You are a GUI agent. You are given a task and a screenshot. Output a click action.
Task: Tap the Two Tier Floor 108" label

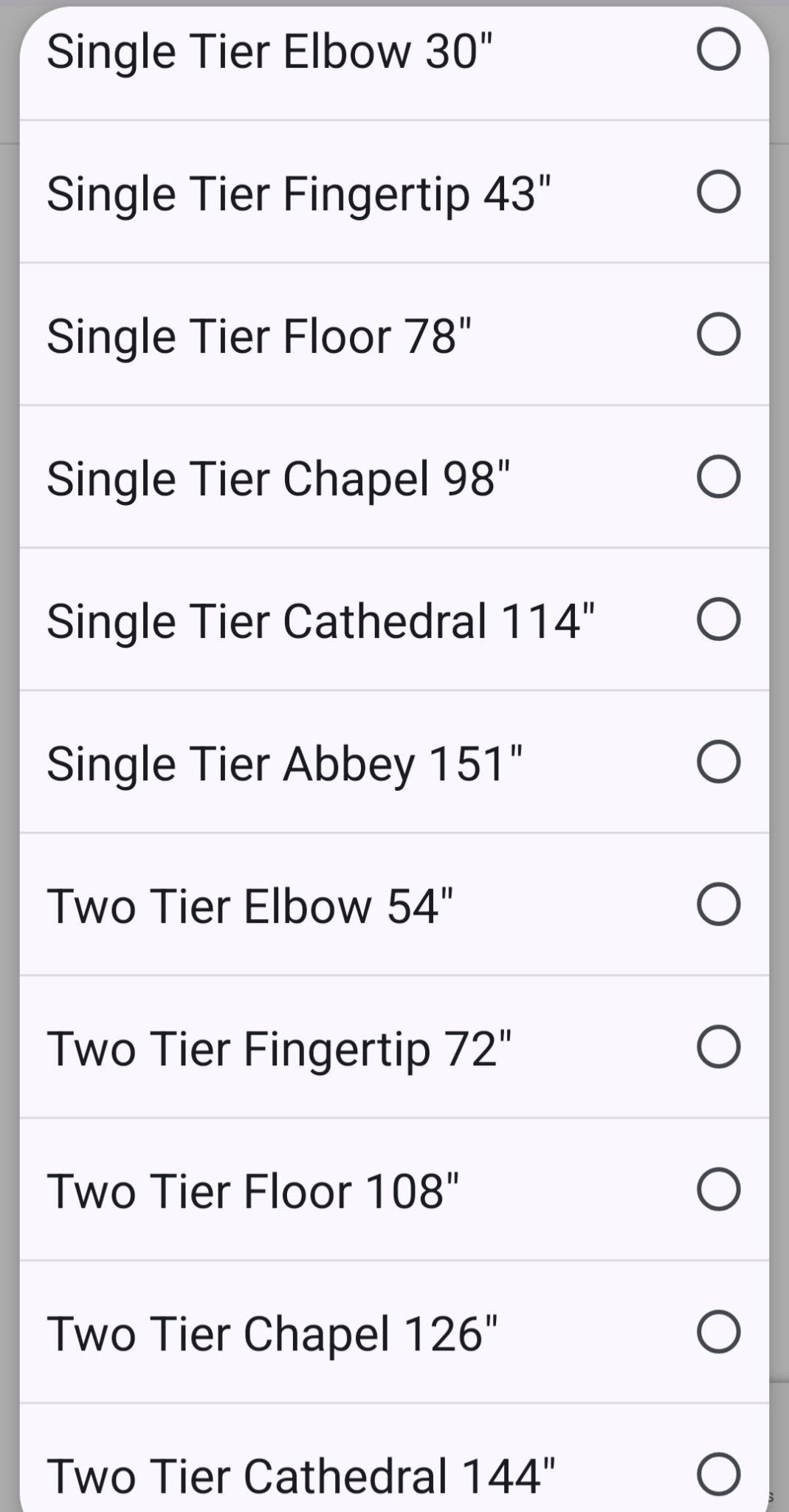(x=253, y=1192)
